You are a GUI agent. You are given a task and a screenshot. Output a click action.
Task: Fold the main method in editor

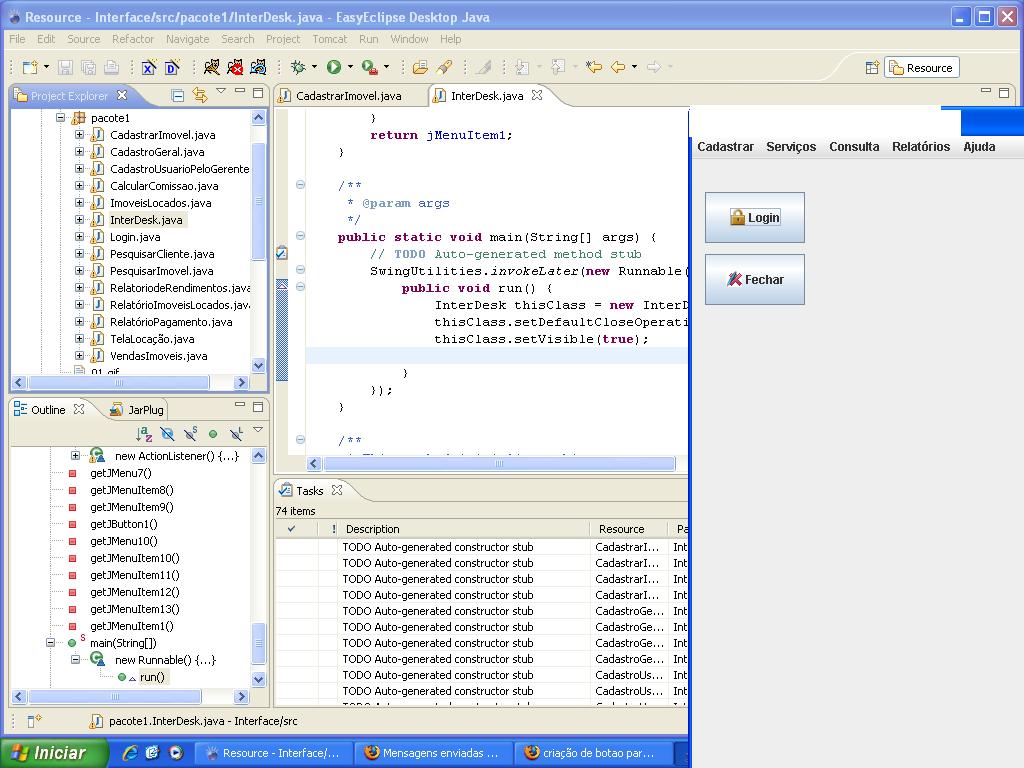(300, 236)
